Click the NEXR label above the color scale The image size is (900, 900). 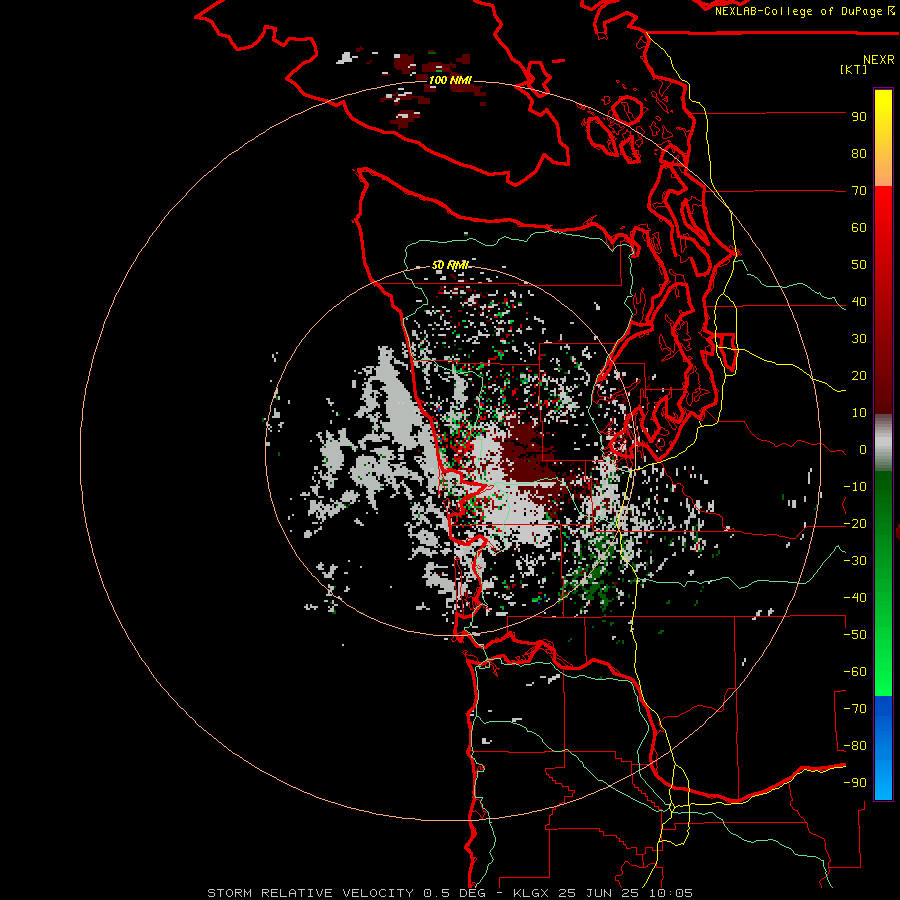(x=878, y=60)
